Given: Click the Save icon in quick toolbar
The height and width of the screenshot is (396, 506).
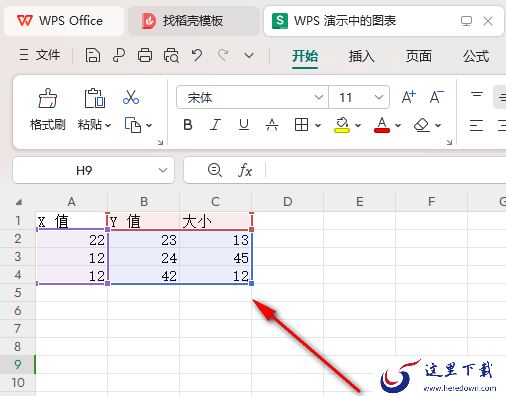Looking at the screenshot, I should [93, 55].
